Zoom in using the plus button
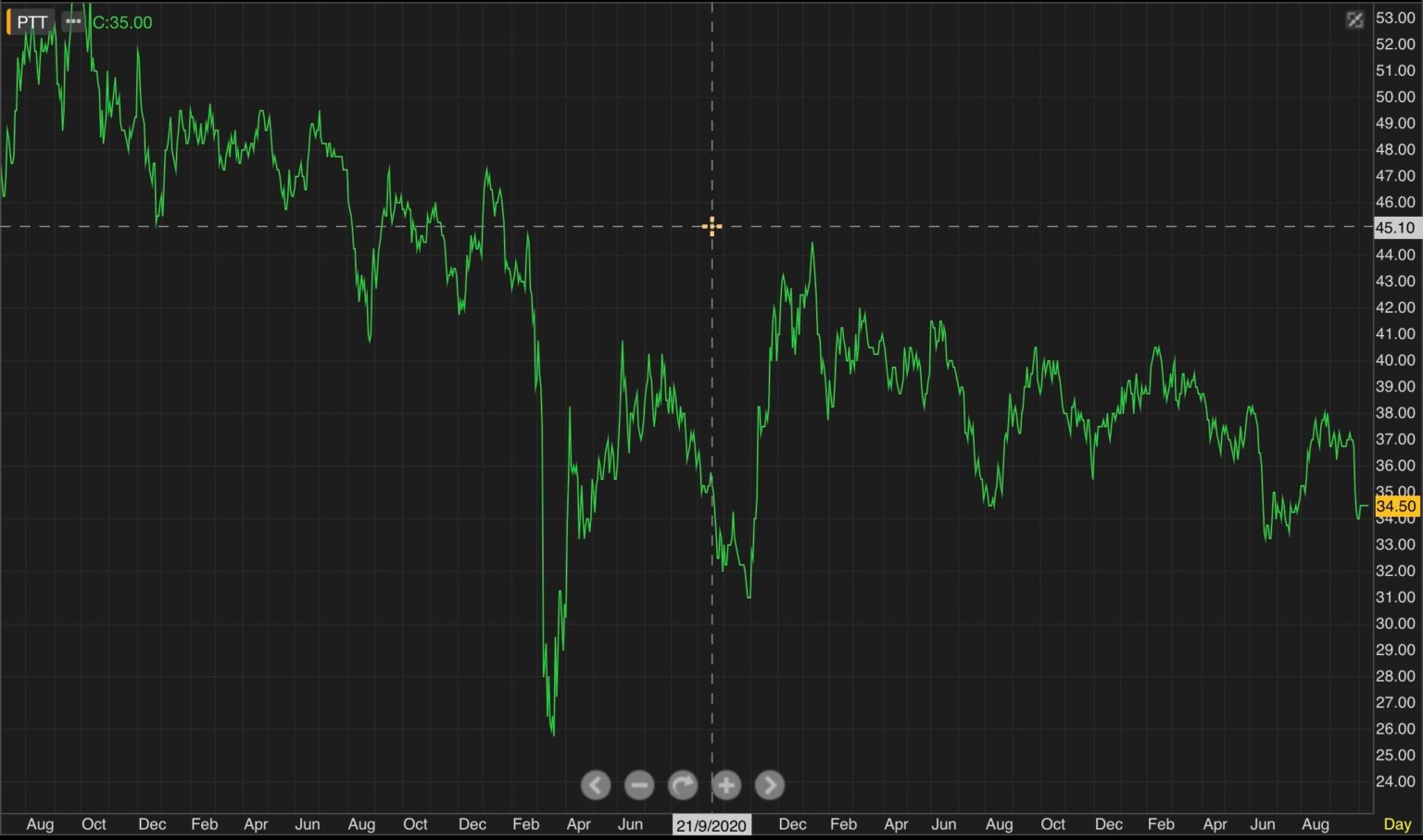The image size is (1423, 840). point(726,784)
